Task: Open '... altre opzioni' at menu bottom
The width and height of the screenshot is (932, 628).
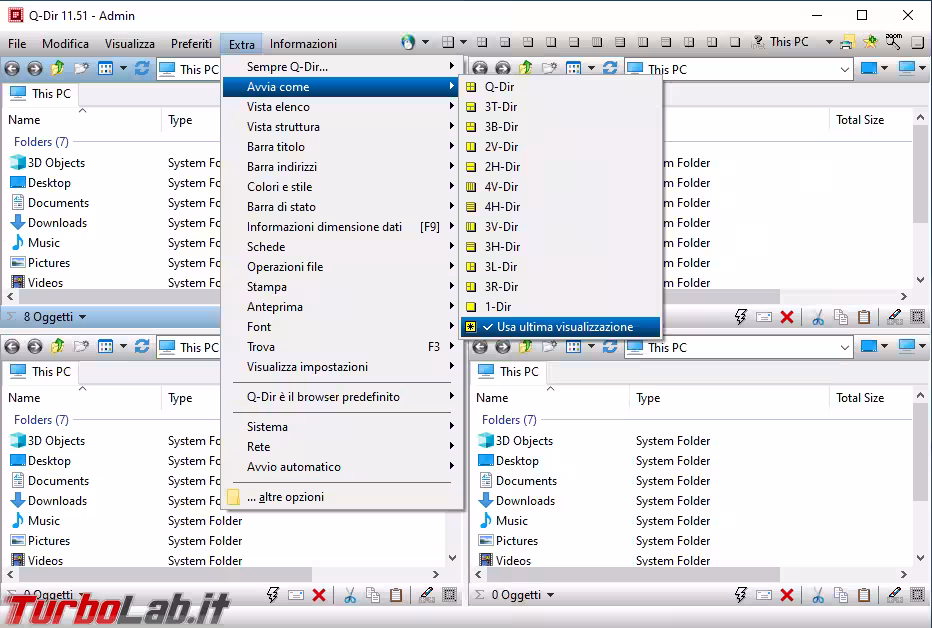Action: click(x=285, y=497)
